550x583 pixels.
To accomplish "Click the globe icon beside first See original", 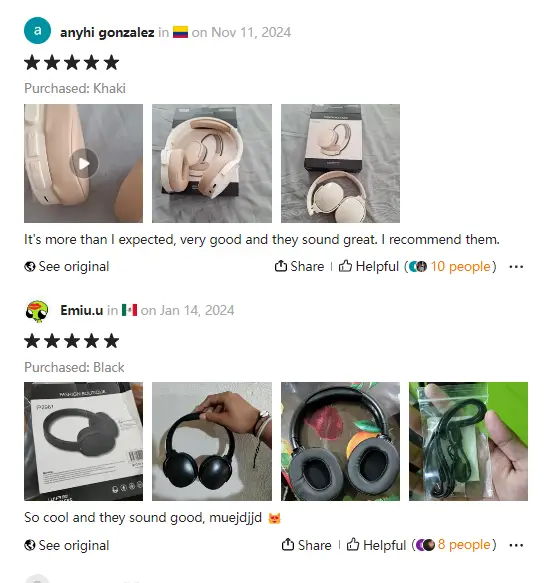I will [x=30, y=267].
